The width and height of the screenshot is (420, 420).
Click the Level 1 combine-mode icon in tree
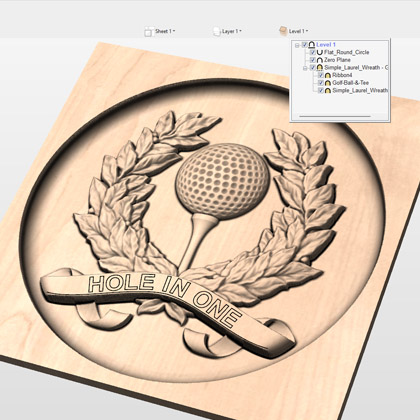click(312, 45)
